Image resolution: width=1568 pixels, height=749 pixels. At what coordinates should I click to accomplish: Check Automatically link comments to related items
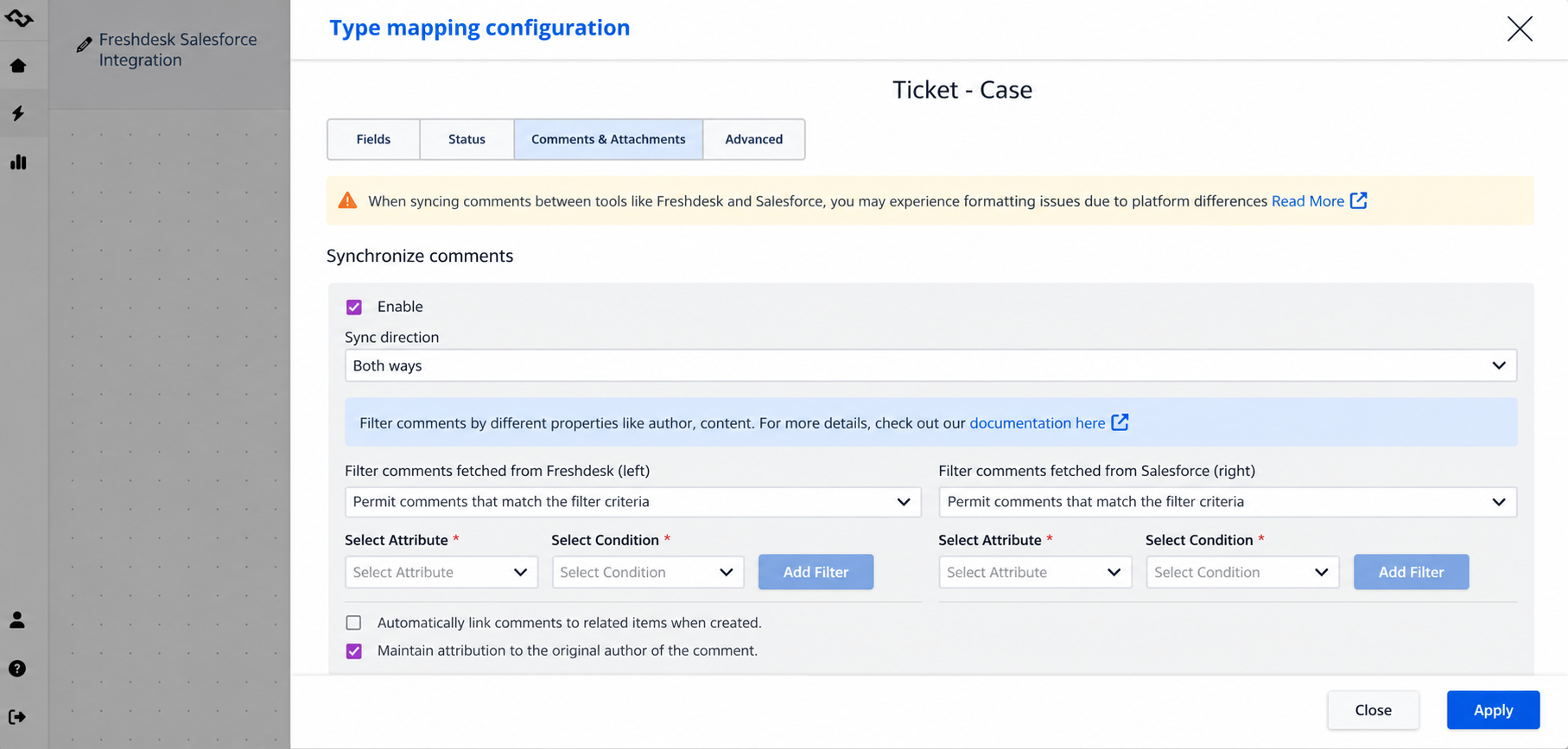[354, 623]
